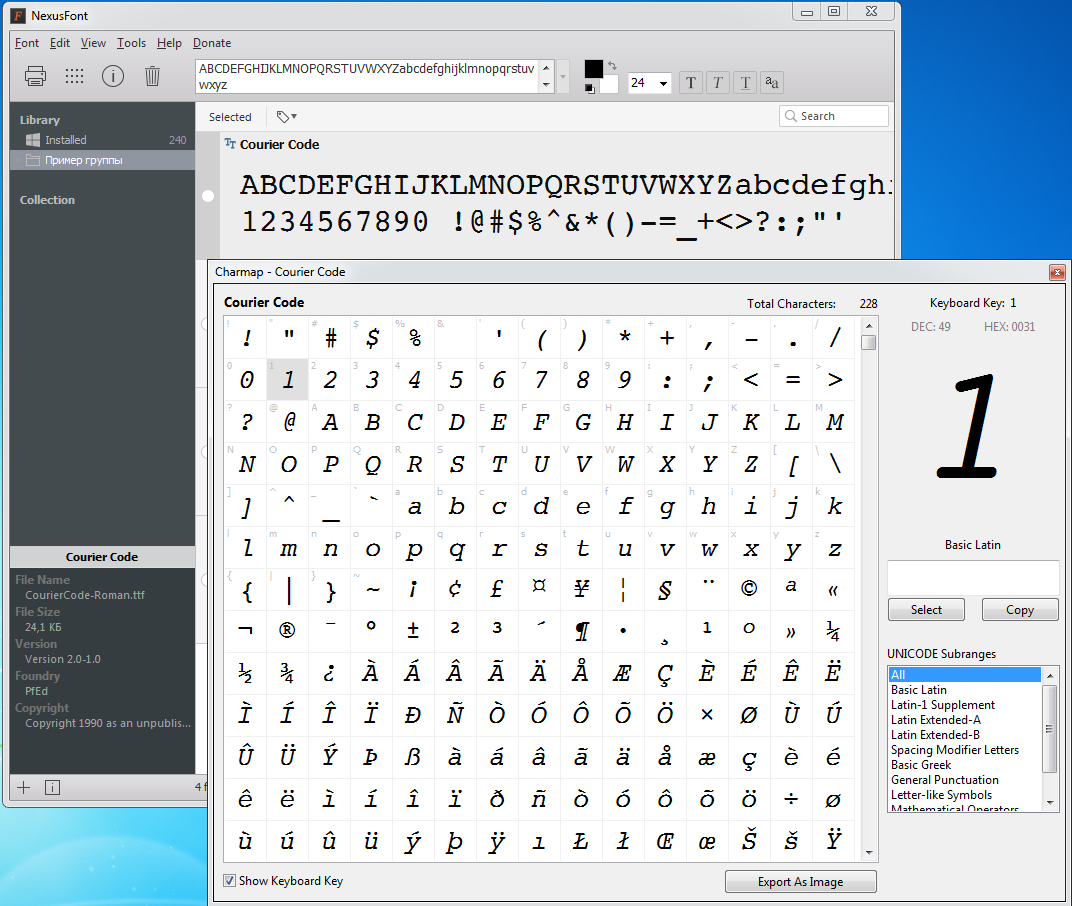Open the View menu
1072x906 pixels.
[93, 42]
